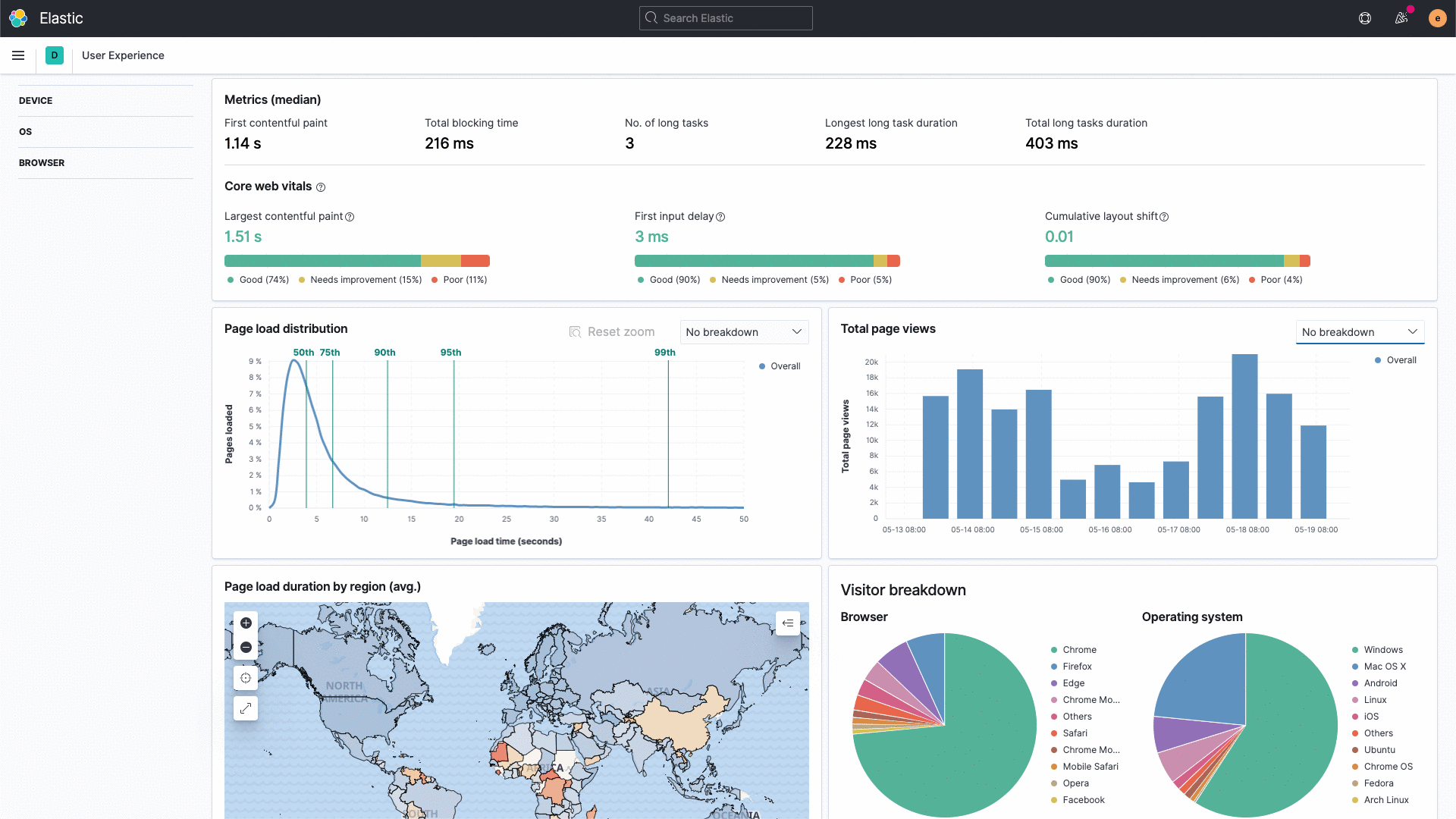Viewport: 1456px width, 819px height.
Task: Open the help menu lifebuoy icon
Action: click(1365, 18)
